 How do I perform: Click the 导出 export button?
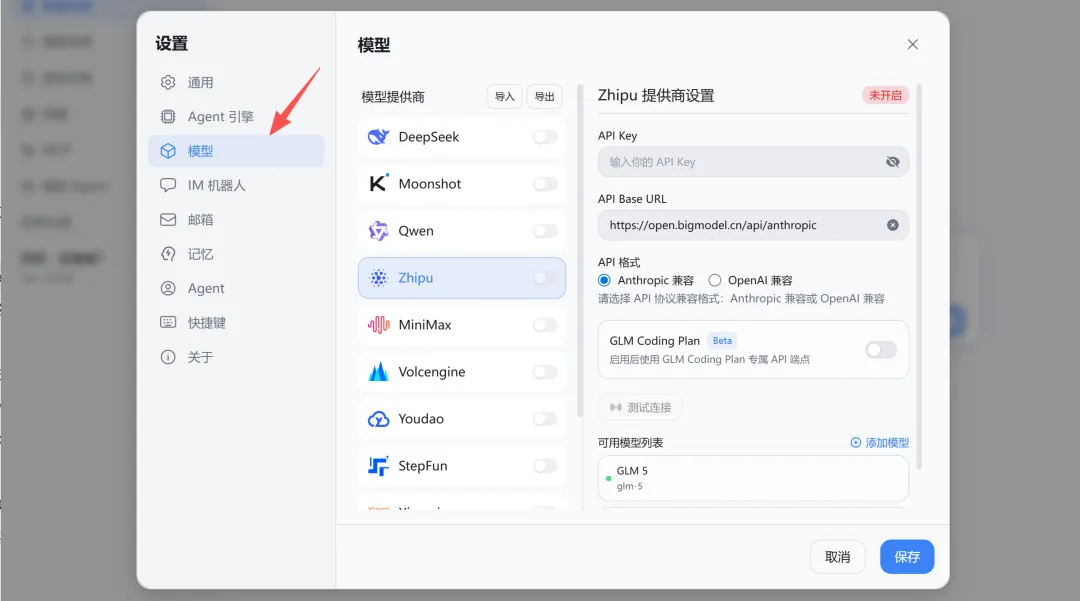(x=545, y=96)
